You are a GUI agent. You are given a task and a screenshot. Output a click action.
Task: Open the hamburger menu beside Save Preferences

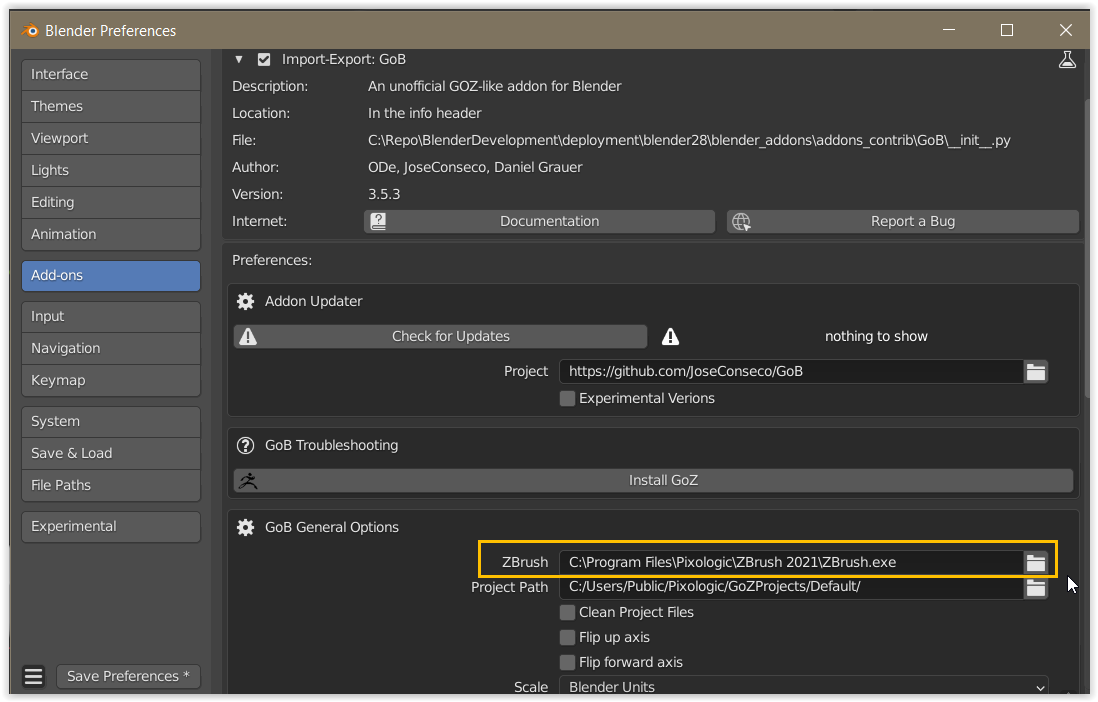[34, 677]
